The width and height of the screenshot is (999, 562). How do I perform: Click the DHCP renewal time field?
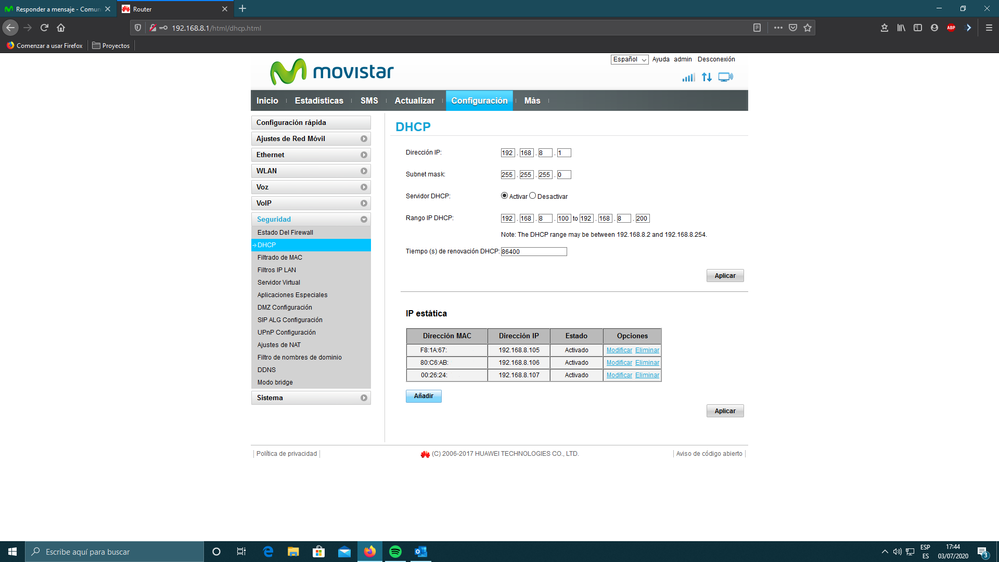[x=534, y=252]
